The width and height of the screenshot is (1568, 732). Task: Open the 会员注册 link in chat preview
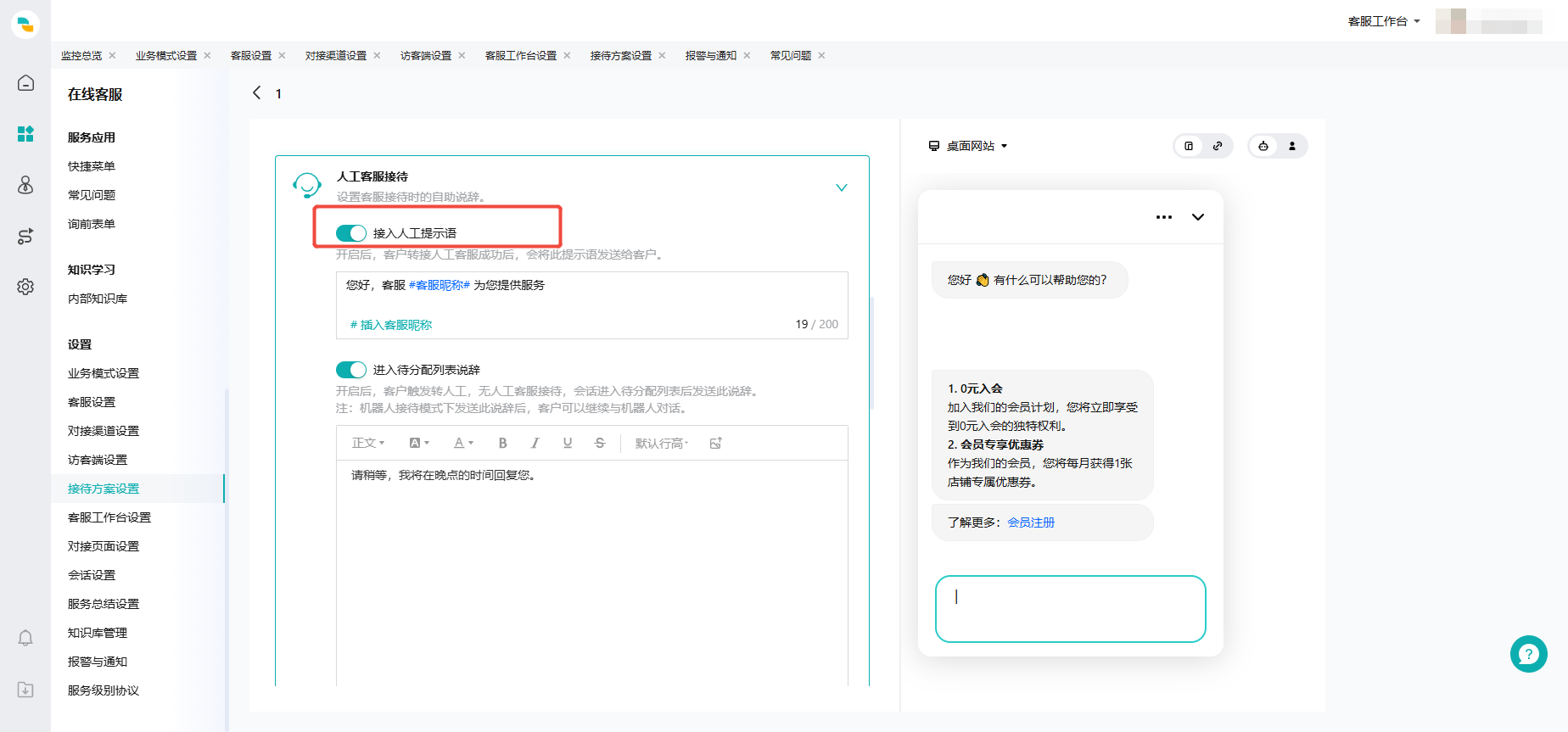[1031, 522]
